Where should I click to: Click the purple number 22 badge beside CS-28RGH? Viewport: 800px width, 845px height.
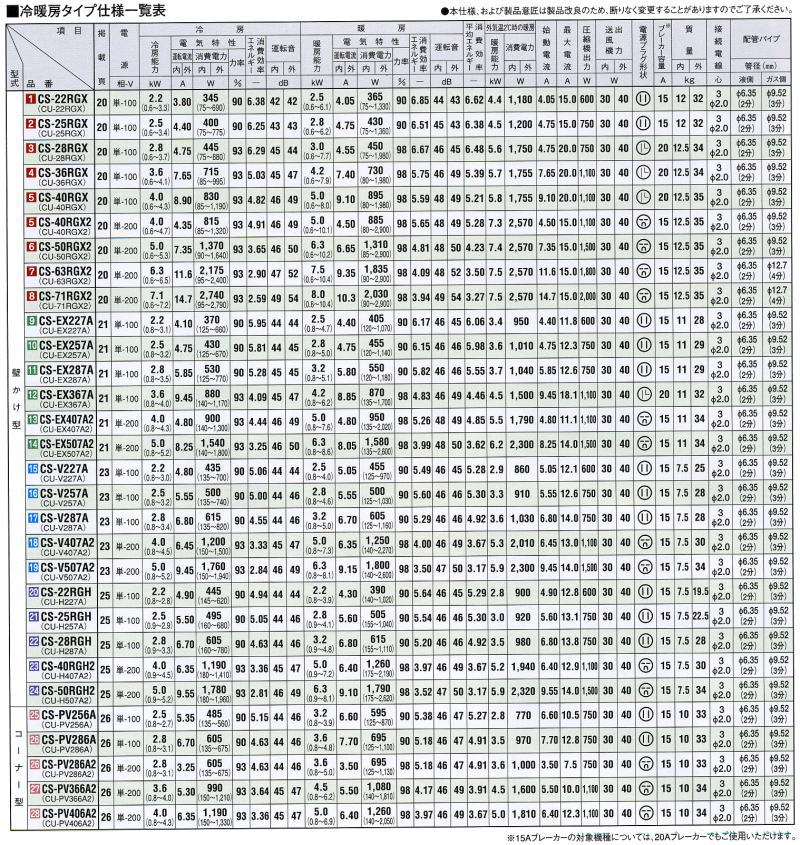click(33, 641)
